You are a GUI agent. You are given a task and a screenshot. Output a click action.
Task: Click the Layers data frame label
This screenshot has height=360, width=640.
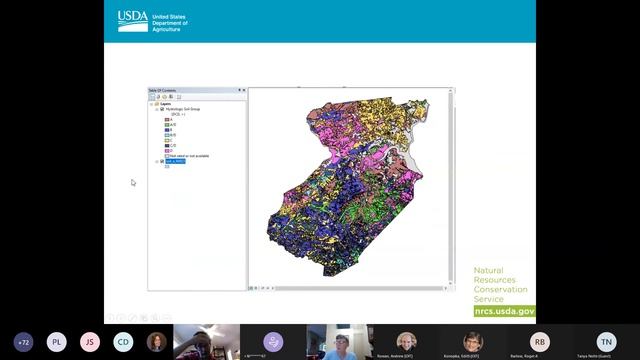click(166, 104)
